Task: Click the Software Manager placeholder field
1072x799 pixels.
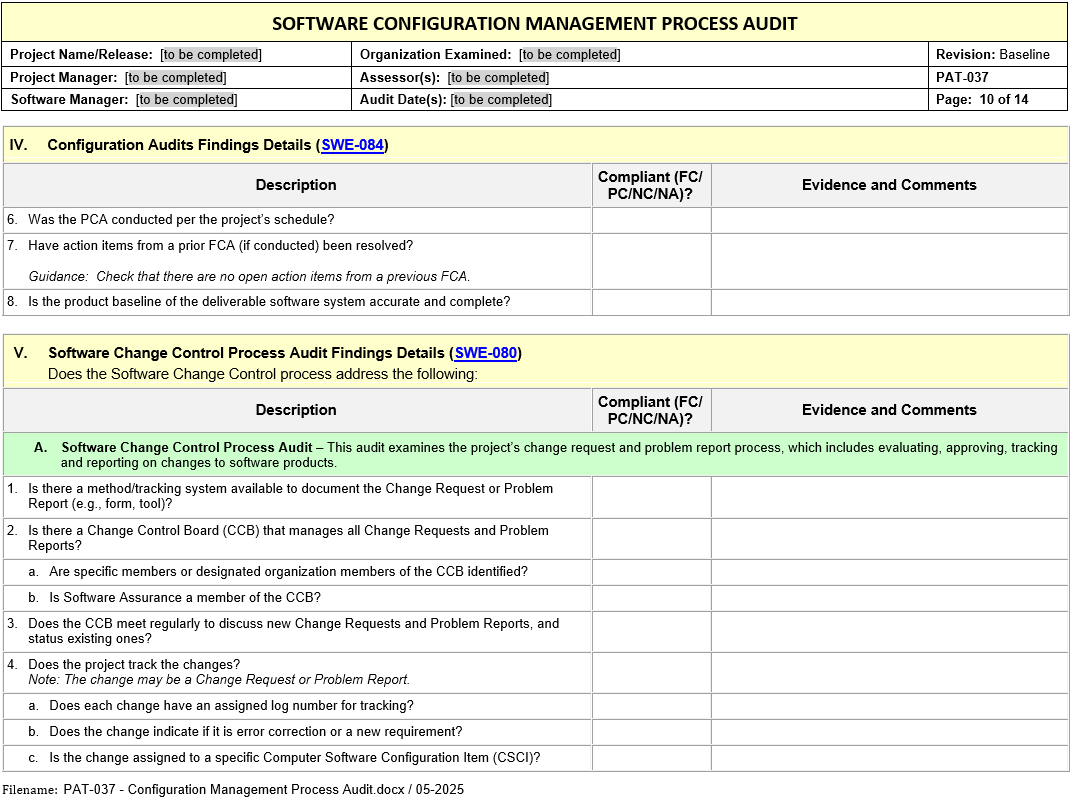Action: click(187, 99)
